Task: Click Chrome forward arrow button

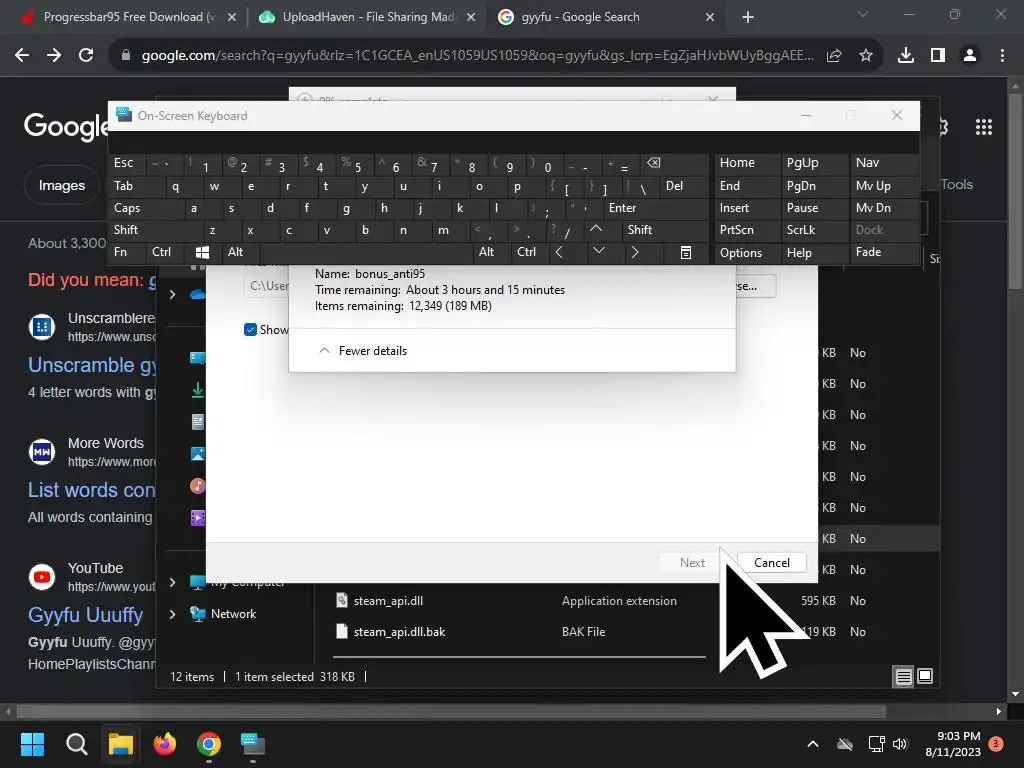Action: click(x=54, y=56)
